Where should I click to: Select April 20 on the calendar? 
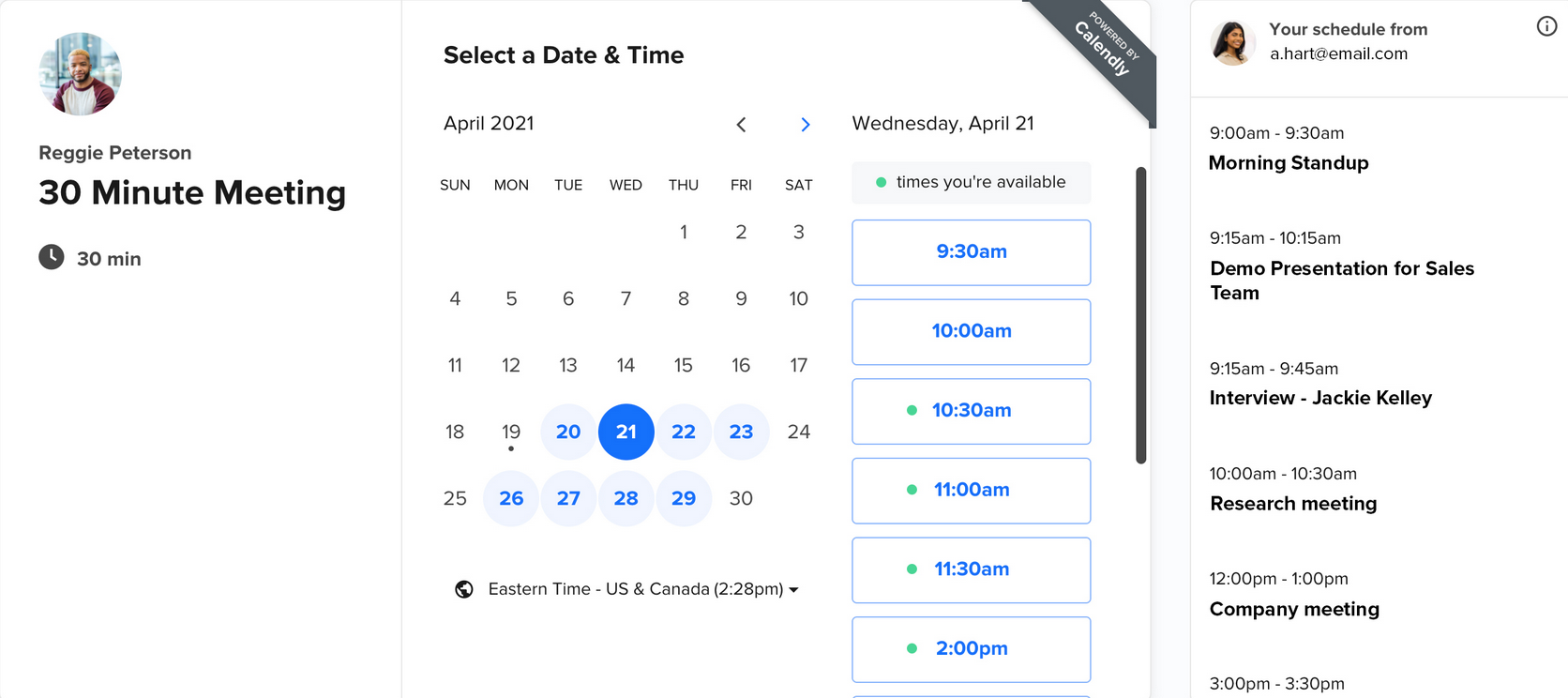coord(568,432)
